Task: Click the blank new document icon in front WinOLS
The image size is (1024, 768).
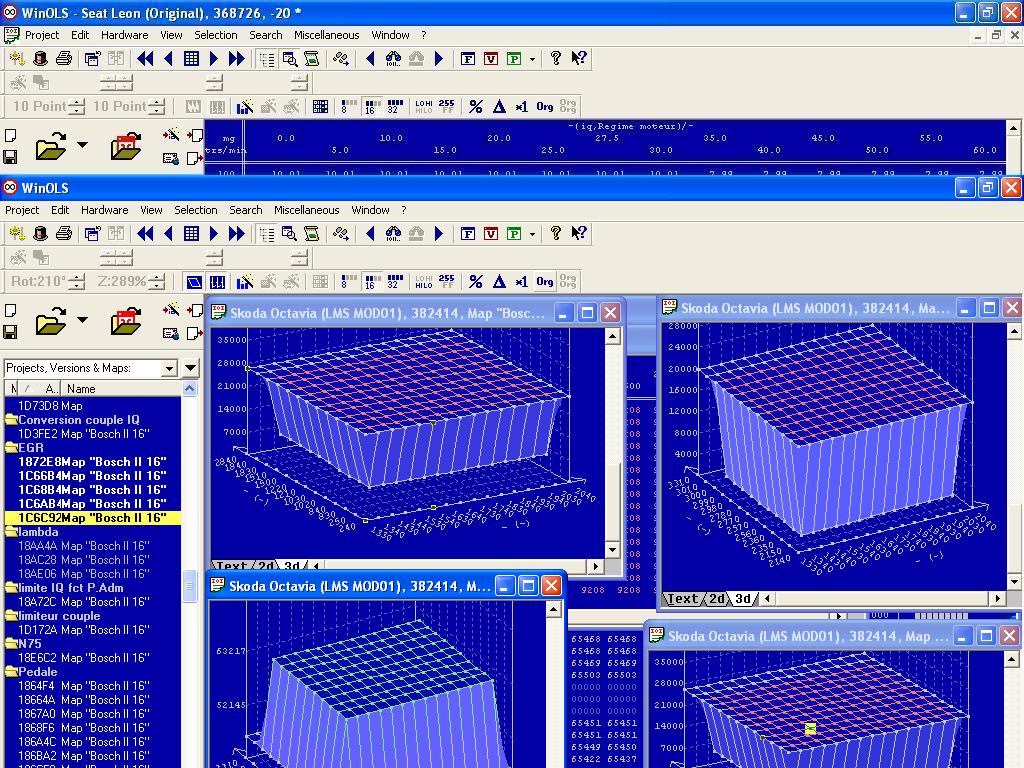Action: coord(10,311)
